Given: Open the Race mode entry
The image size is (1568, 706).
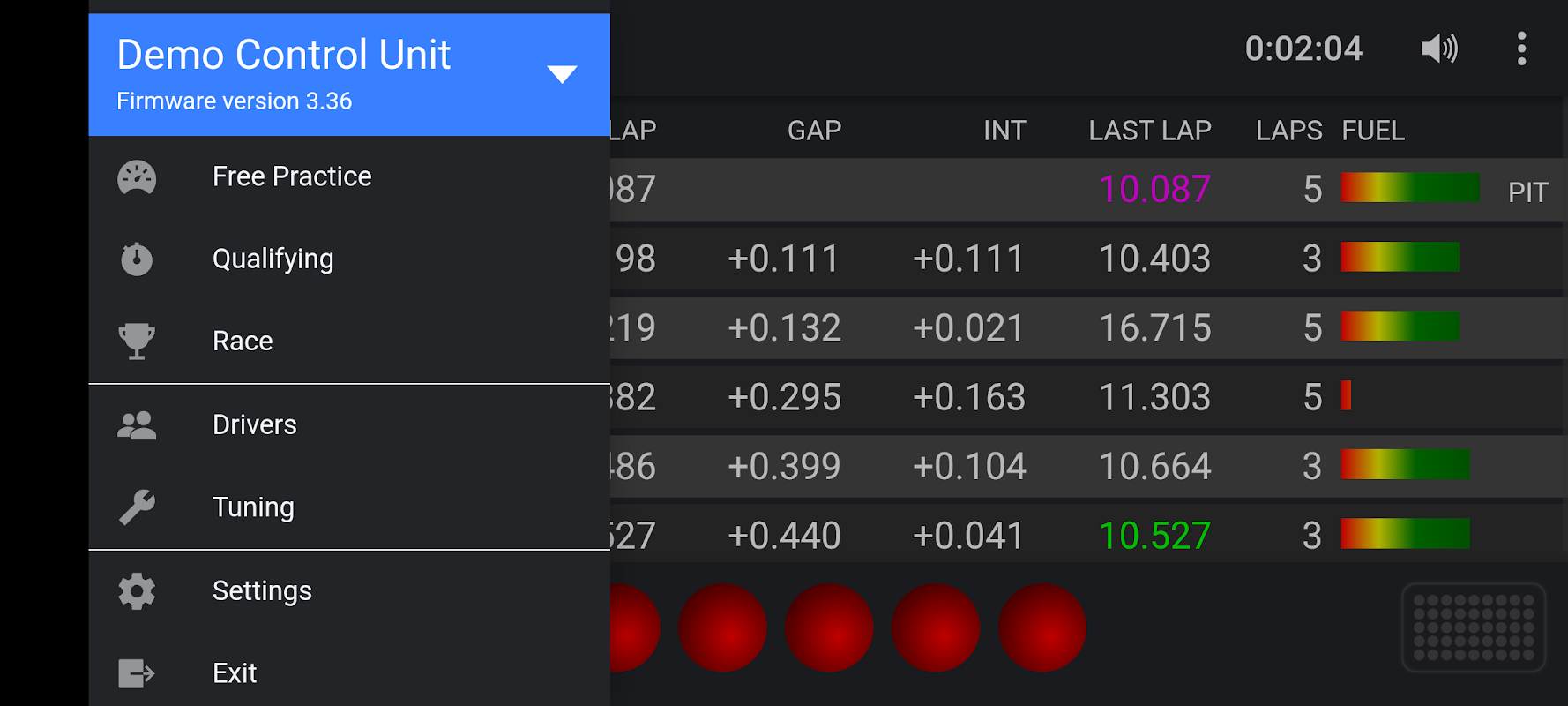Looking at the screenshot, I should tap(243, 342).
